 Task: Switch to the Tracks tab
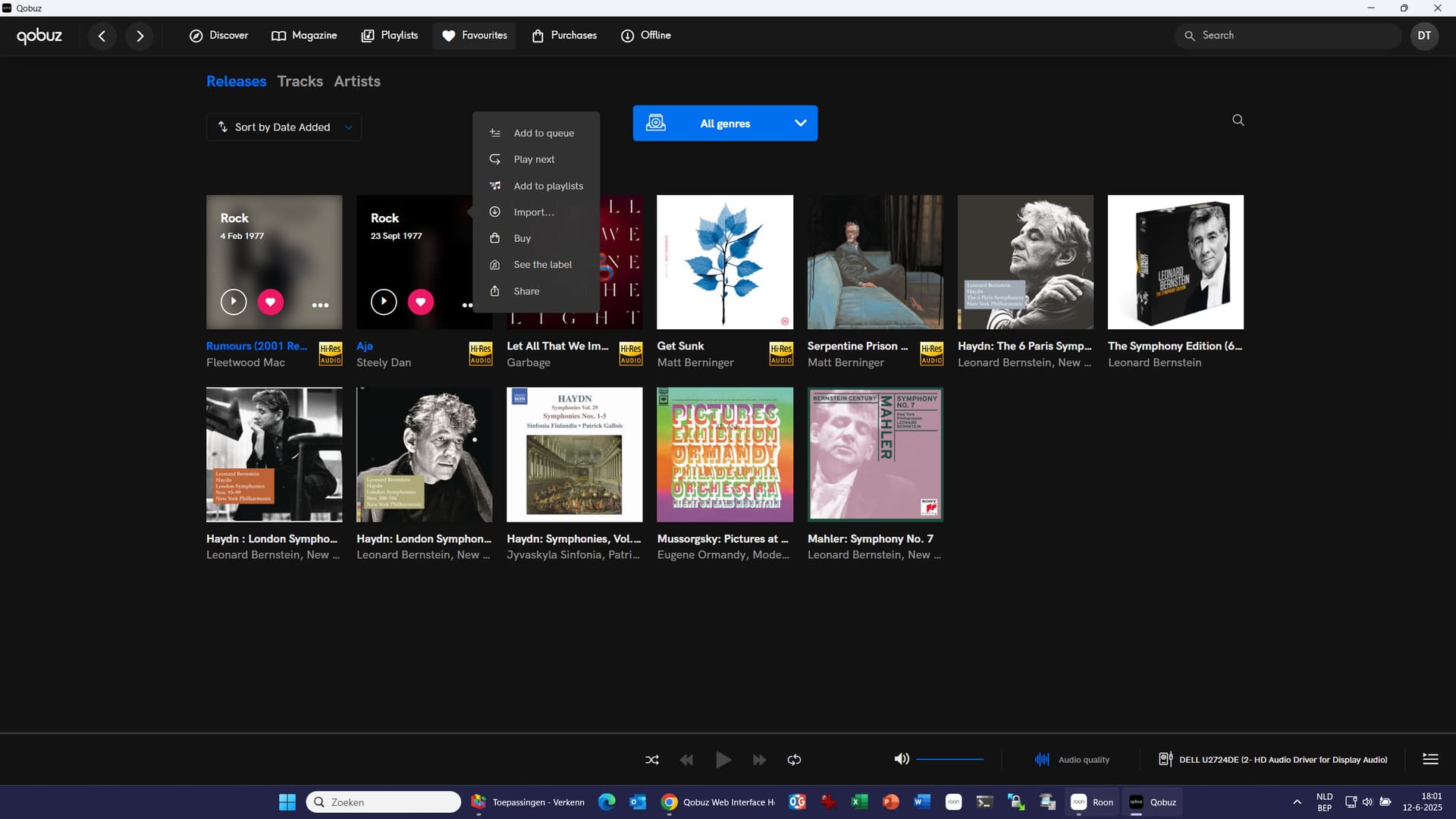[x=300, y=81]
